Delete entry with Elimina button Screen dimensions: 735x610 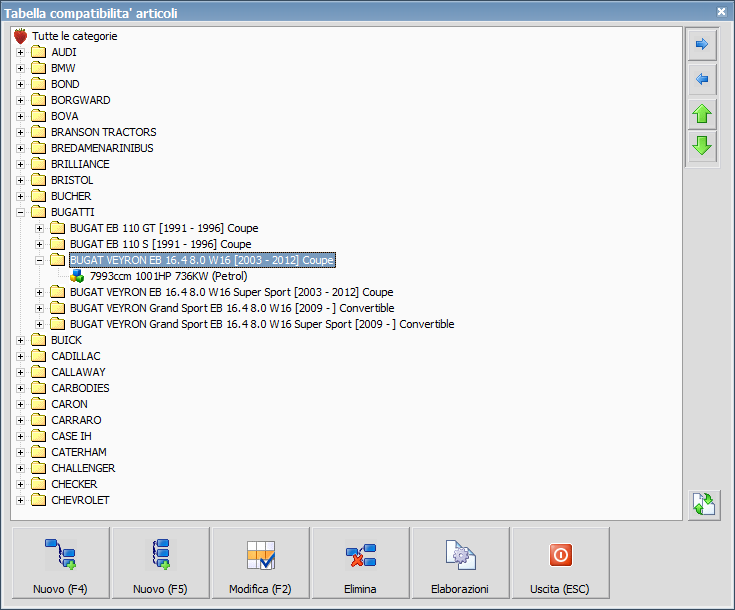pos(360,563)
